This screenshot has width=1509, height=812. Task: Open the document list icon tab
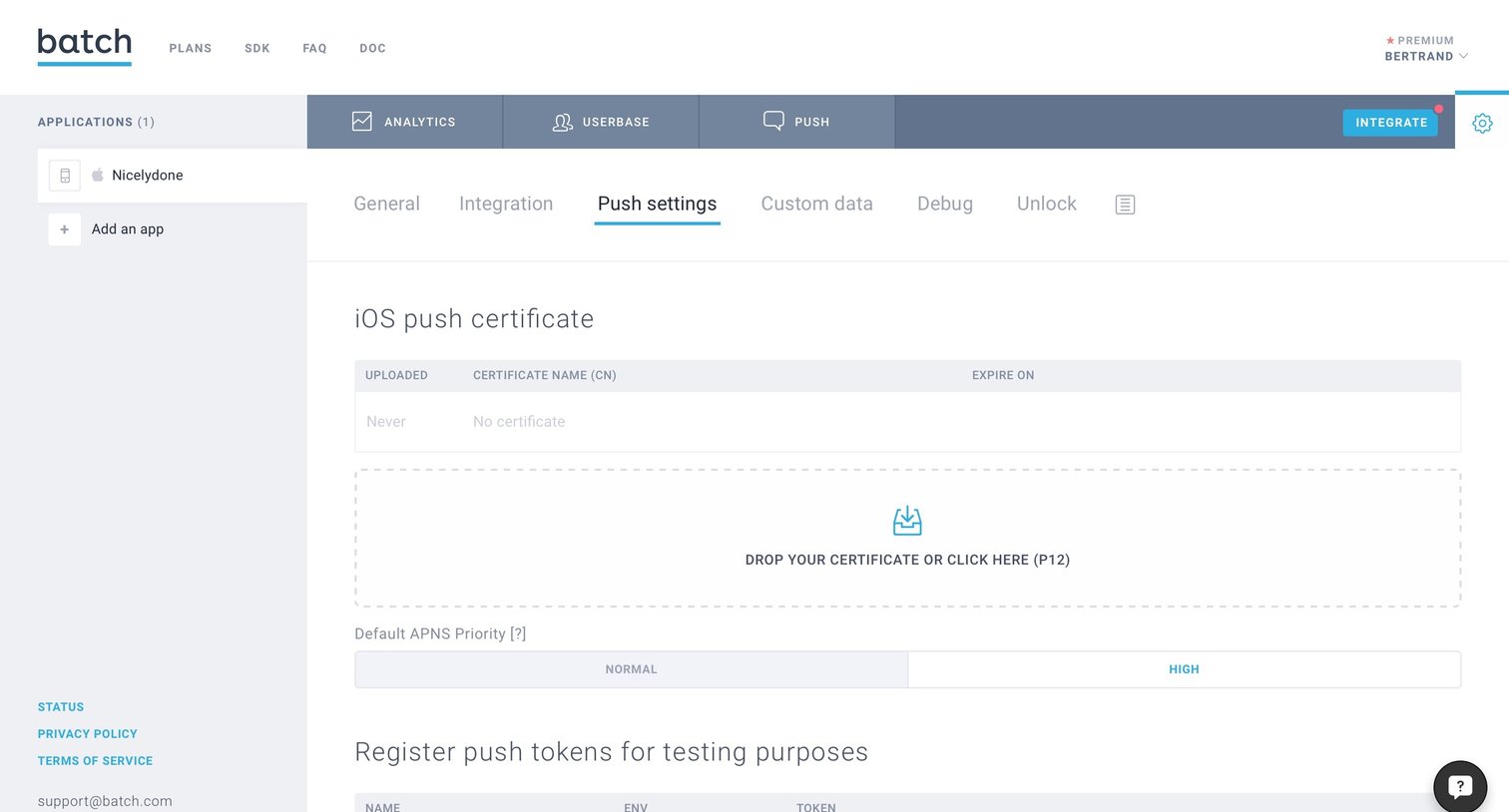tap(1125, 204)
